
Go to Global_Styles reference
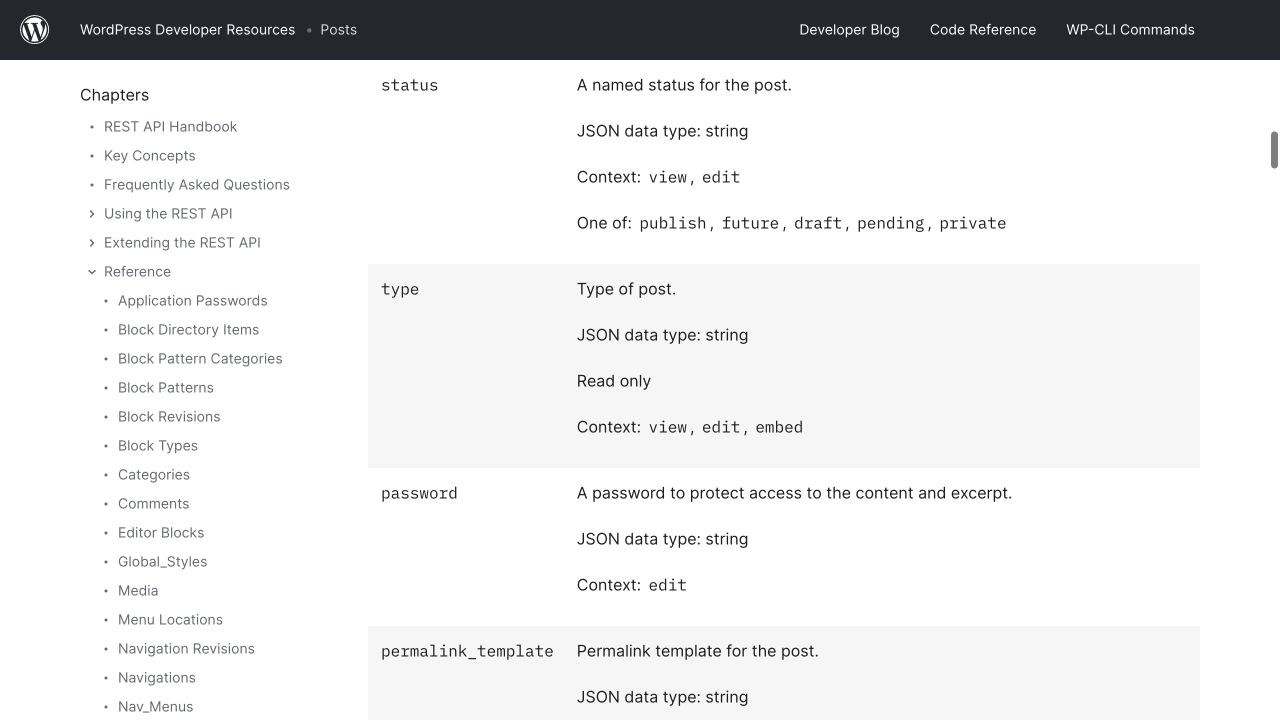tap(162, 562)
